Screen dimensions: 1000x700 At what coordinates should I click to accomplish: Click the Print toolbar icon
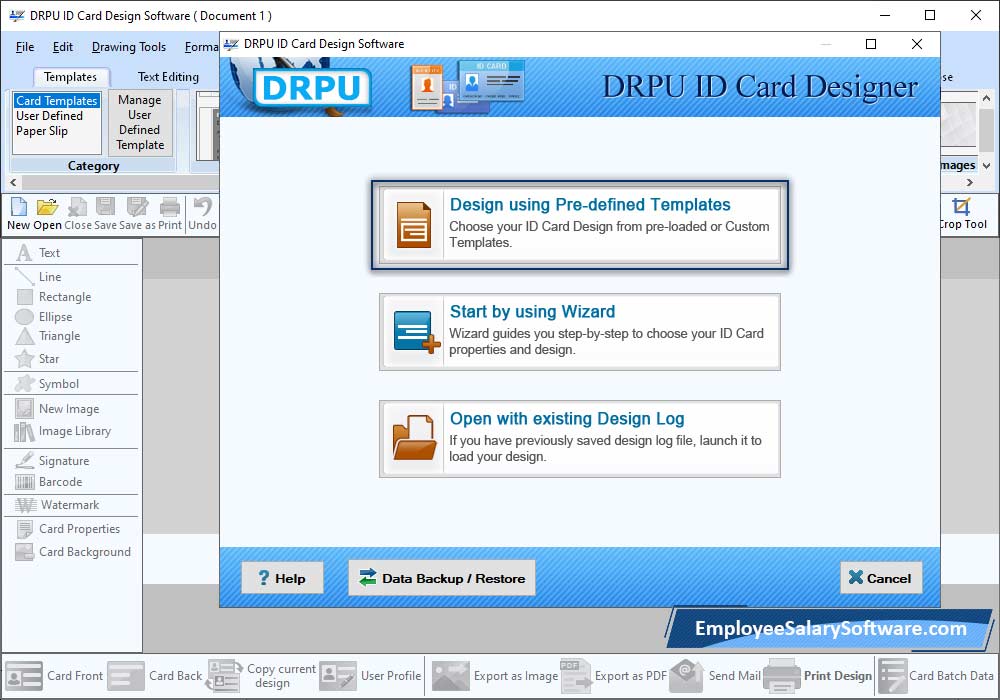tap(170, 207)
